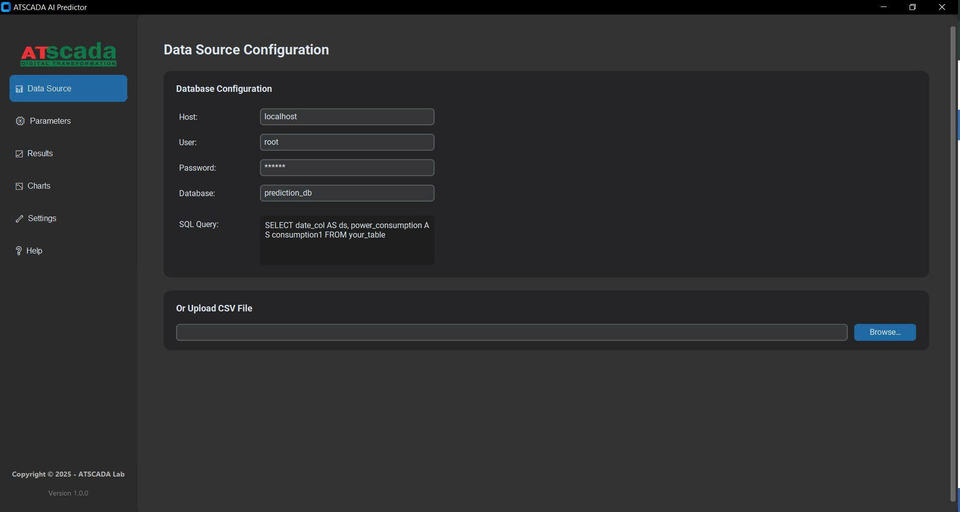This screenshot has width=960, height=512.
Task: Click the Data Source sidebar icon
Action: [20, 89]
